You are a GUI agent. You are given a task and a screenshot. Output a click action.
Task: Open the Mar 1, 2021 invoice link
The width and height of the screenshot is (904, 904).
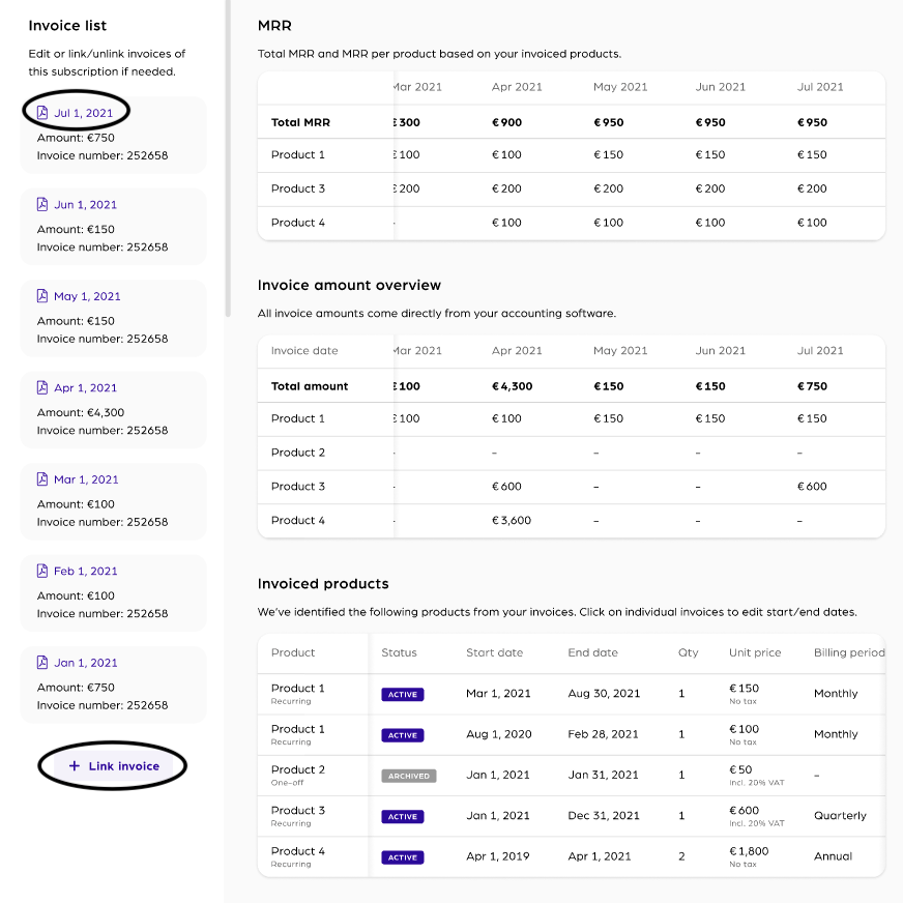(x=86, y=480)
